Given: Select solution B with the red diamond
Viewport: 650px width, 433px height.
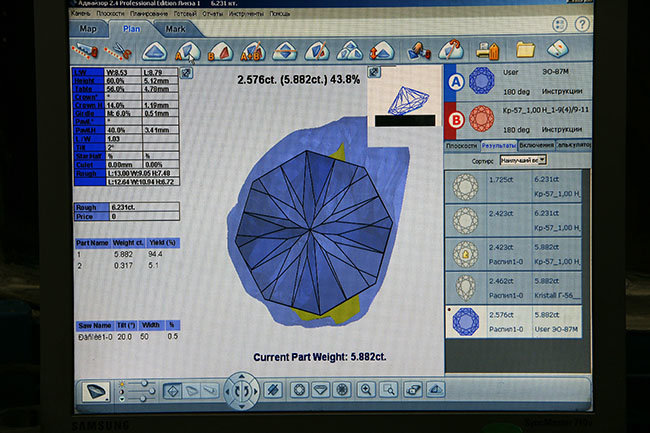Looking at the screenshot, I should click(481, 120).
